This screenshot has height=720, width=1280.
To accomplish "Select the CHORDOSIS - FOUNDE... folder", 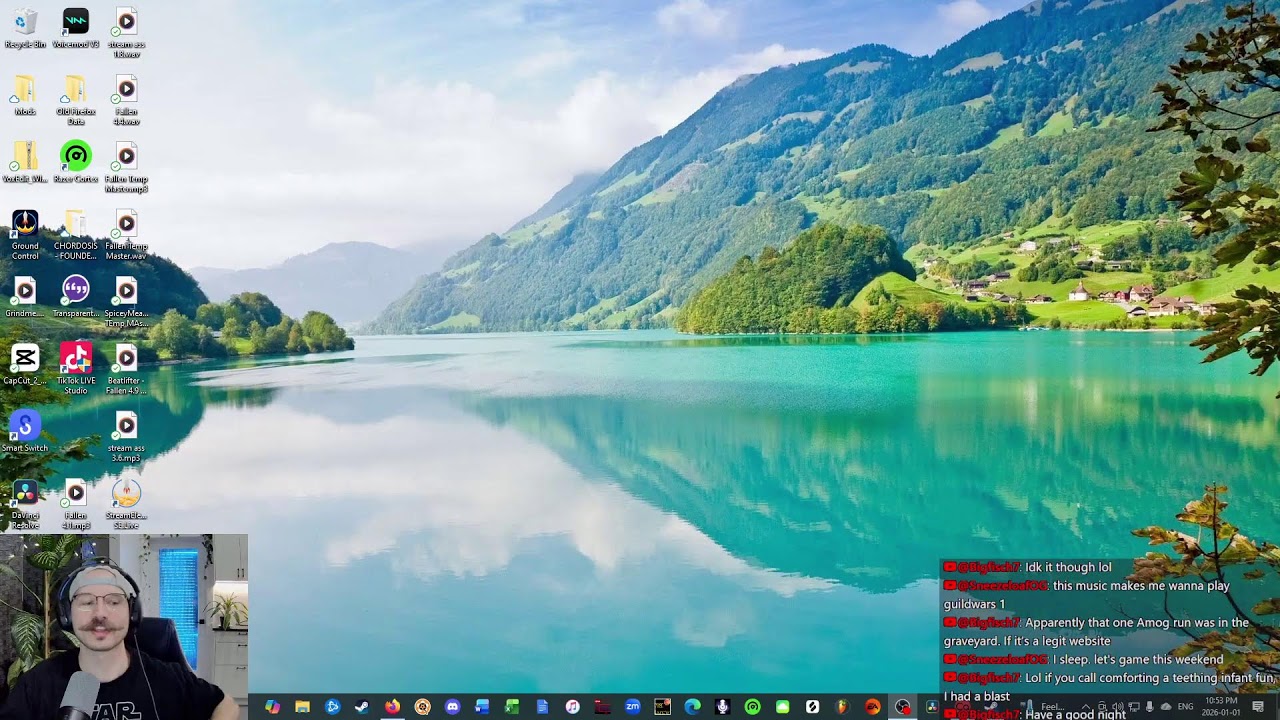I will coord(76,235).
